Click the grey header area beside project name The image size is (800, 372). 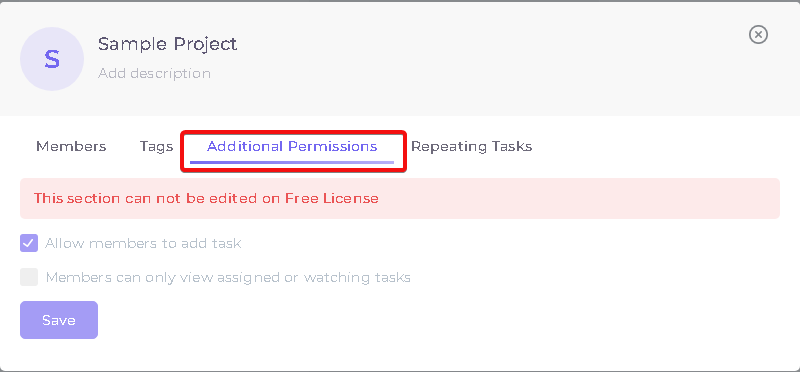click(485, 59)
